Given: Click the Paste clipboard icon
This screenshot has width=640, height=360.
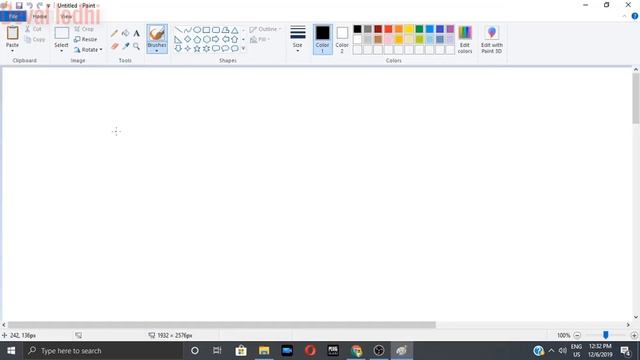Looking at the screenshot, I should [12, 33].
